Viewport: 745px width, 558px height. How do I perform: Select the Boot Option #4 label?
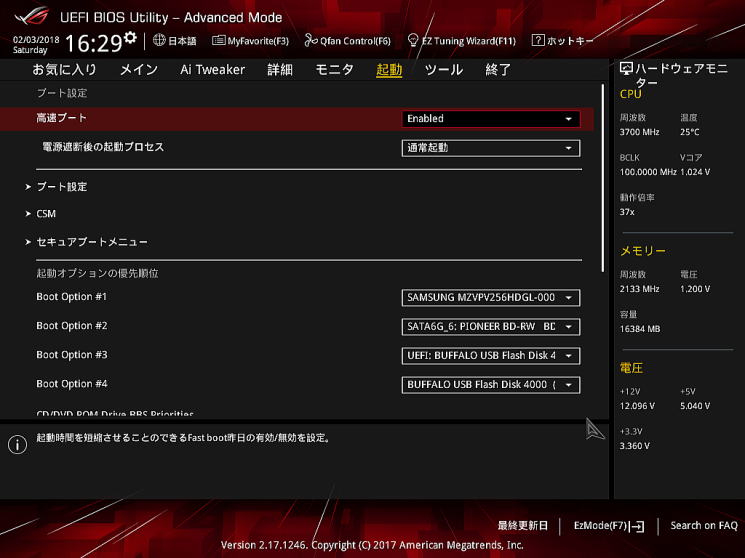pos(72,384)
